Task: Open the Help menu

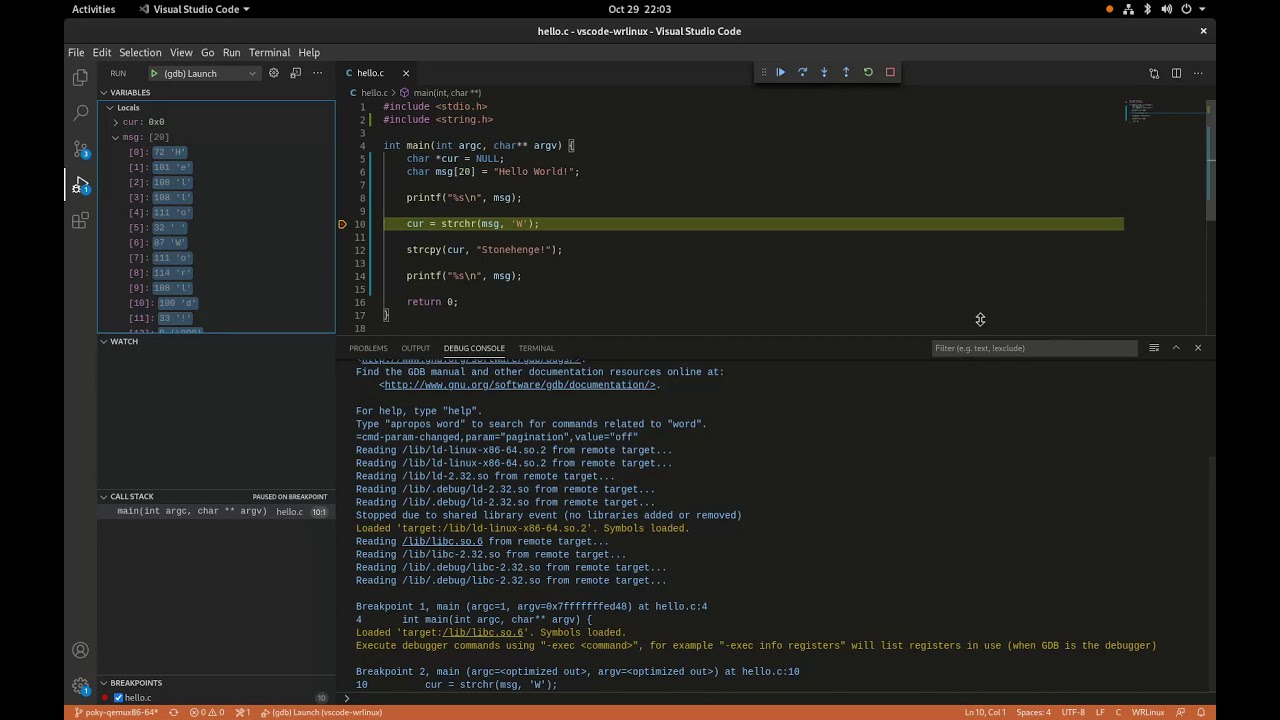Action: [309, 52]
